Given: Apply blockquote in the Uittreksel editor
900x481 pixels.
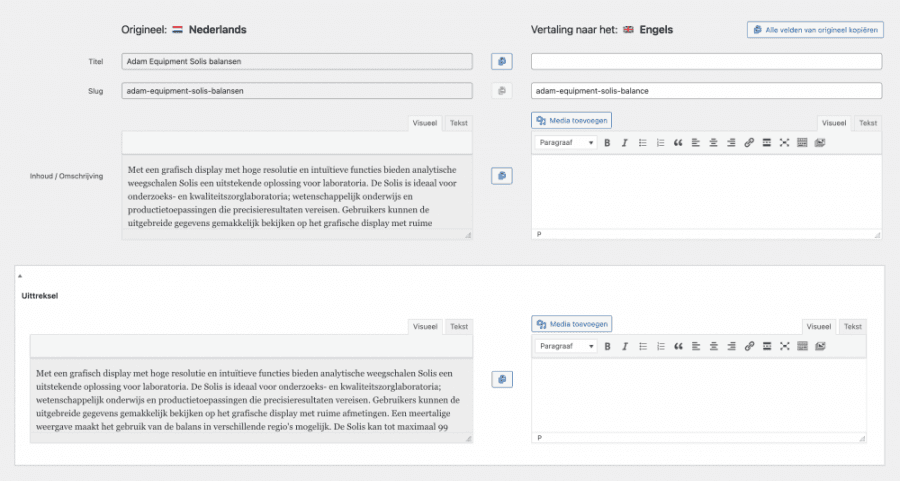Looking at the screenshot, I should pyautogui.click(x=678, y=346).
